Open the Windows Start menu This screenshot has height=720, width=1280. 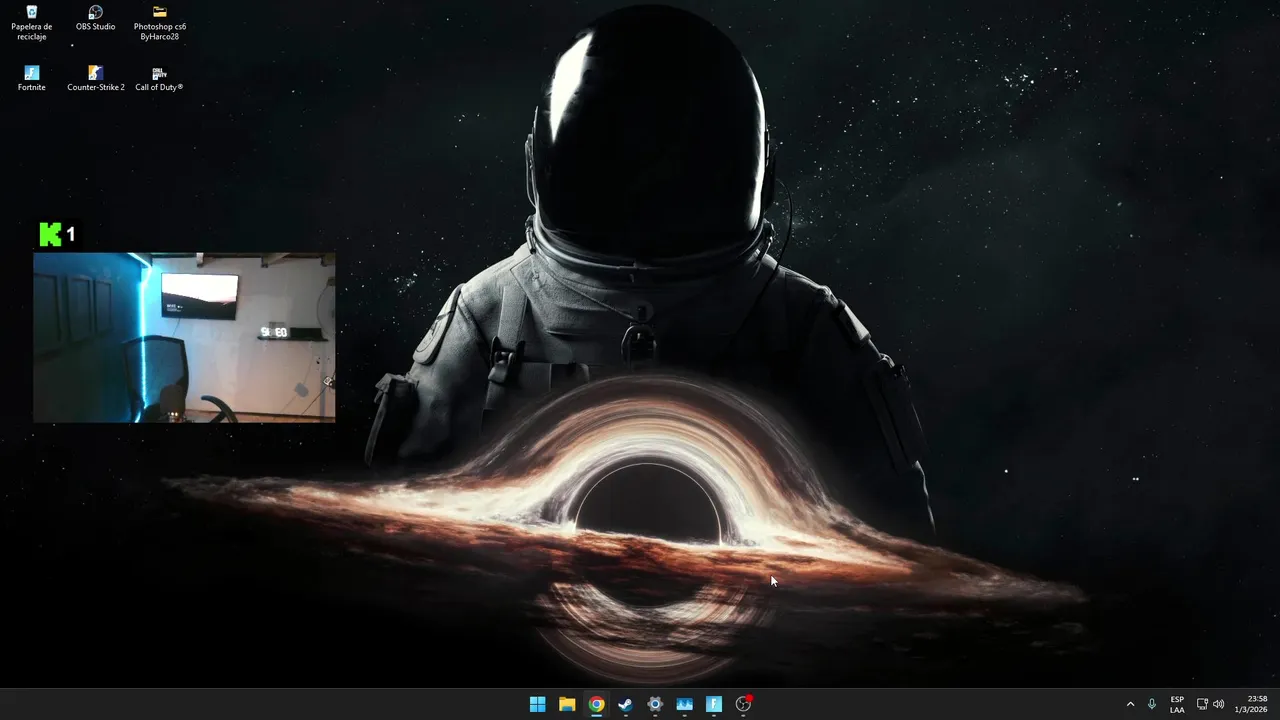537,704
